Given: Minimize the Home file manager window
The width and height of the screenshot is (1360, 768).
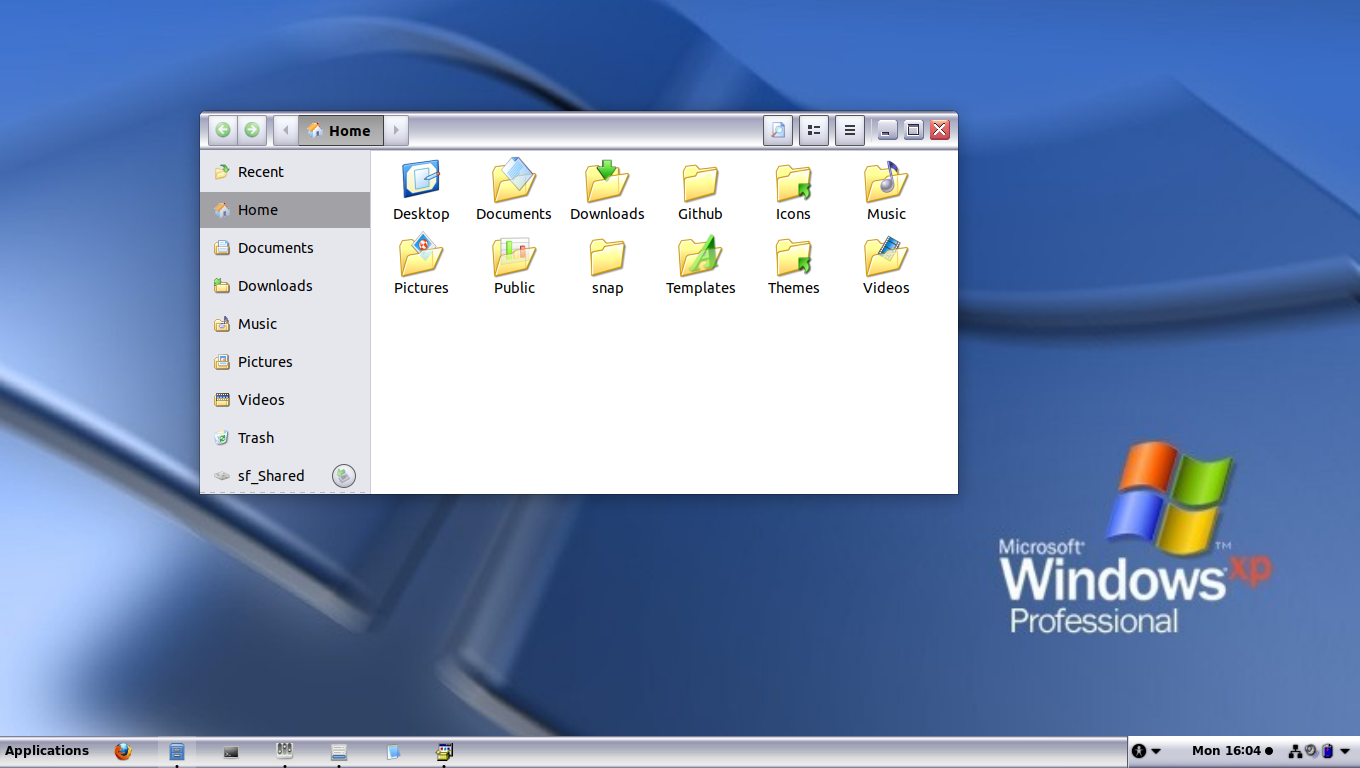Looking at the screenshot, I should [x=887, y=130].
